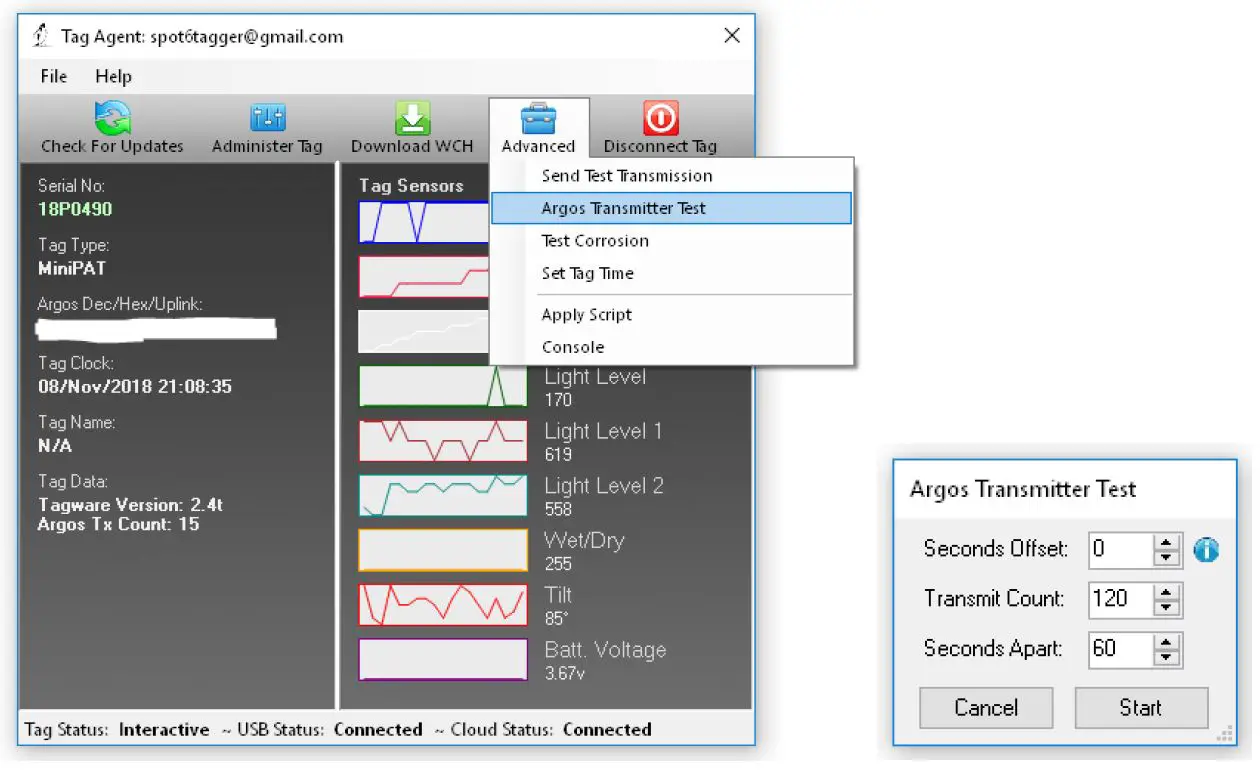Click the Light Level 1 graph
Screen dimensions: 1260x773
tap(443, 441)
